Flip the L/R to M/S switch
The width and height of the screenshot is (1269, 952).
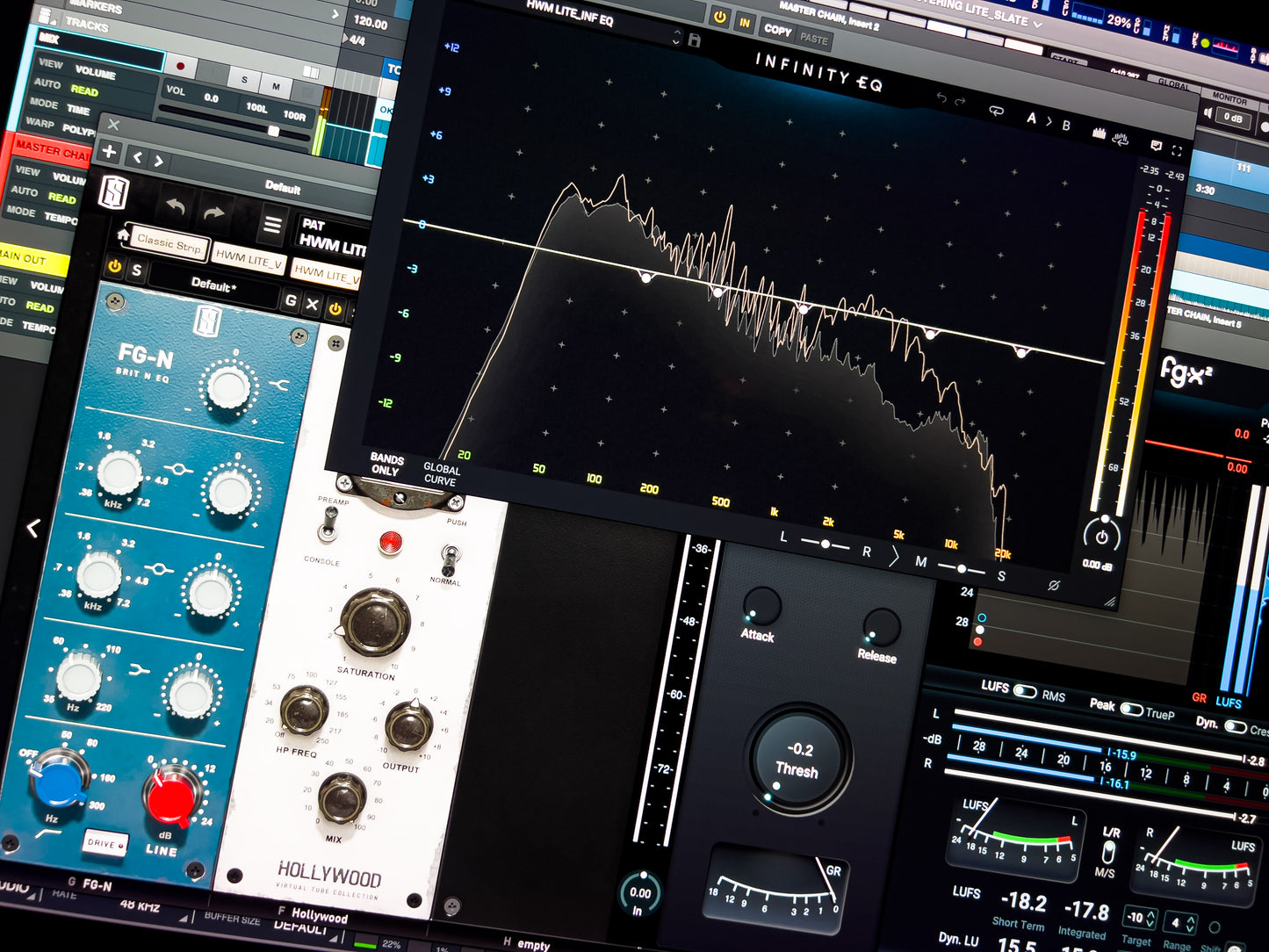(1108, 852)
